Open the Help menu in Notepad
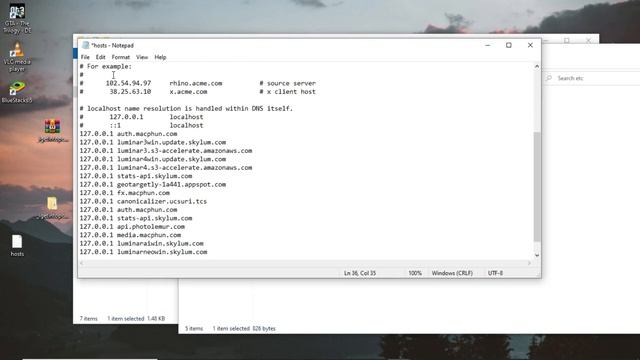The height and width of the screenshot is (360, 640). (x=160, y=57)
